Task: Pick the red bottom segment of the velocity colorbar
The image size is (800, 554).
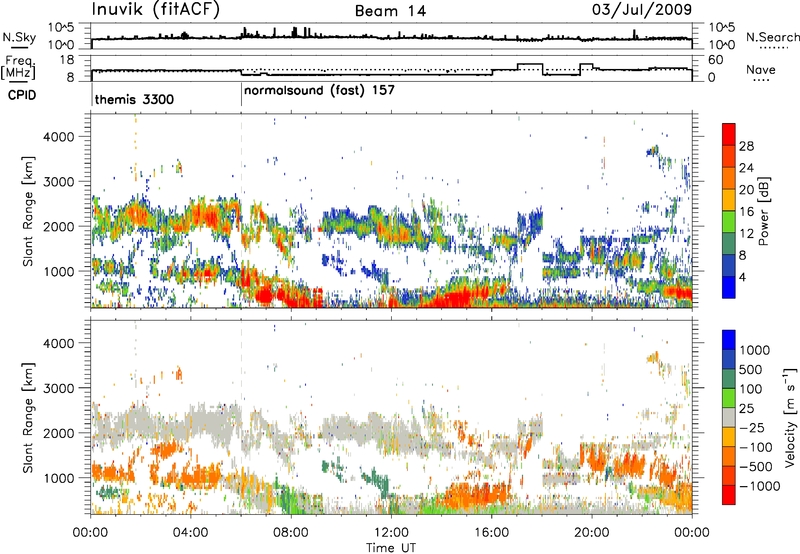Action: (x=729, y=495)
